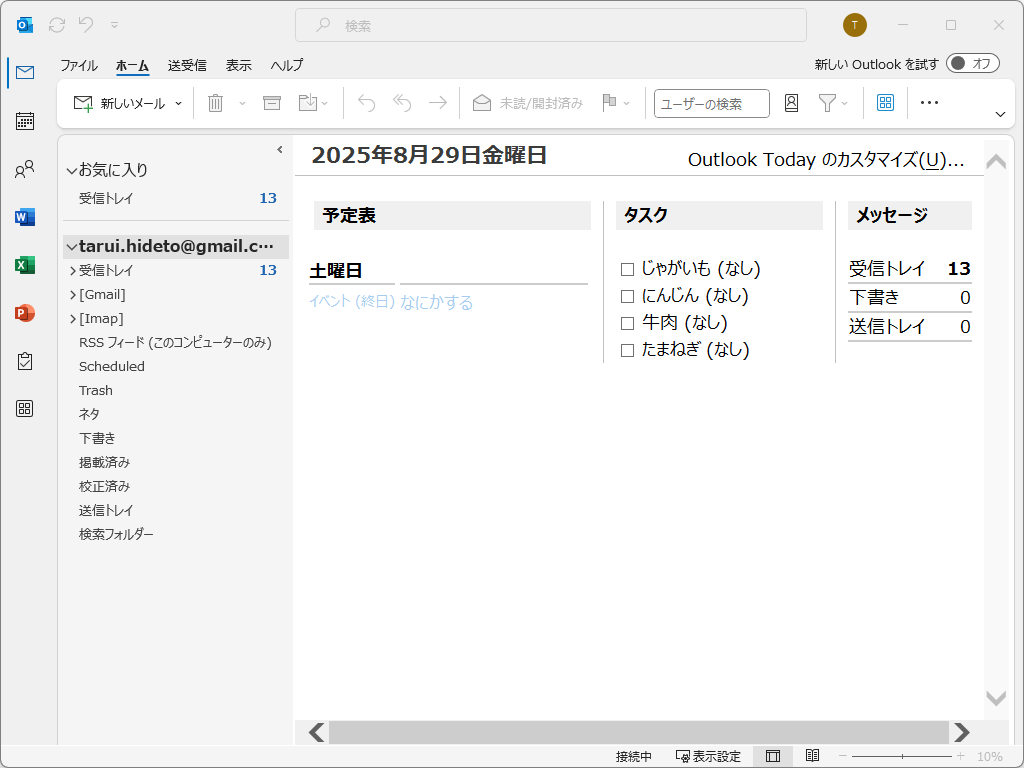The width and height of the screenshot is (1024, 768).
Task: Open Word from the left app rail
Action: (24, 216)
